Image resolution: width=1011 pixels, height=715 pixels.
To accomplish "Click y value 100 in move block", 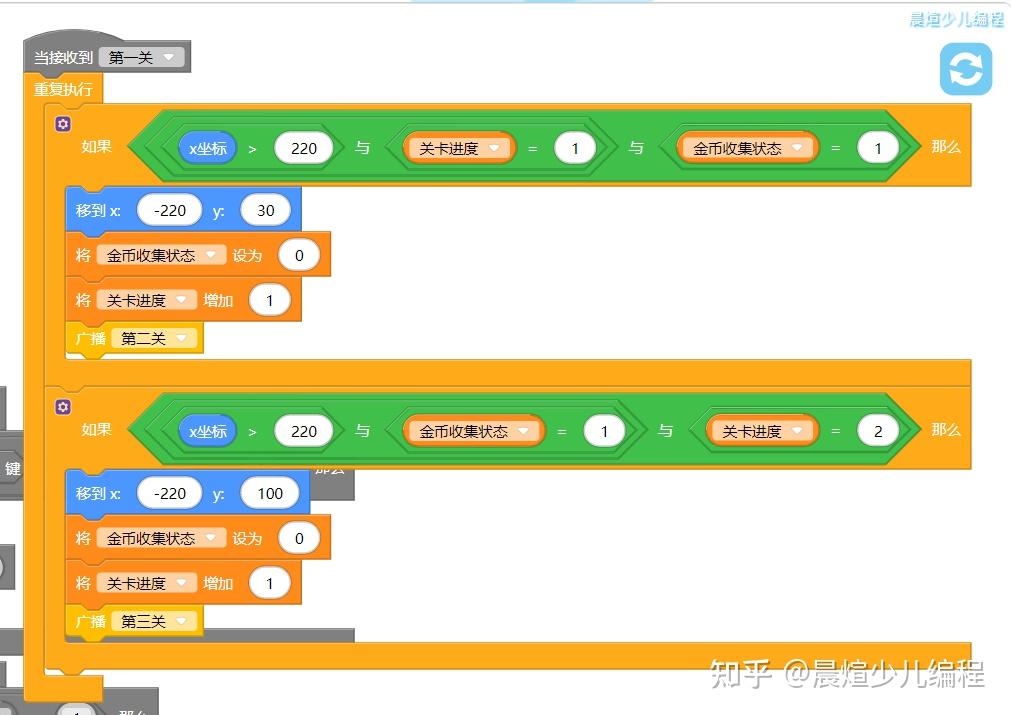I will pyautogui.click(x=270, y=493).
